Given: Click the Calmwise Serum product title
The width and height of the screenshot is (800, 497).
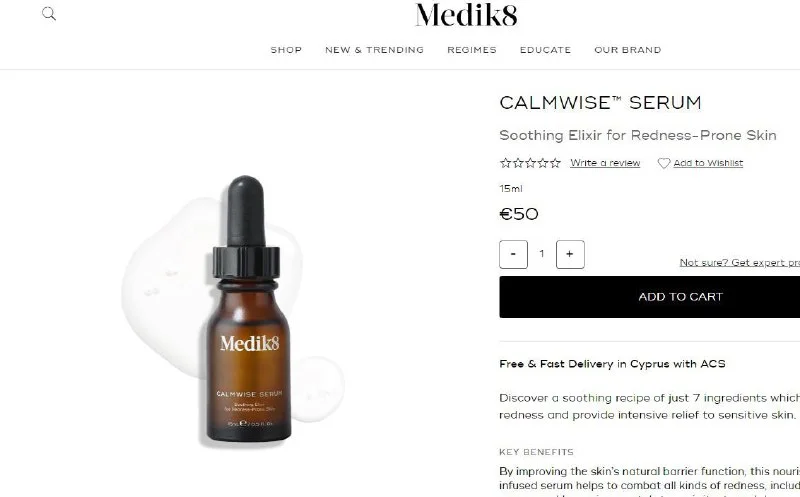Looking at the screenshot, I should click(601, 103).
